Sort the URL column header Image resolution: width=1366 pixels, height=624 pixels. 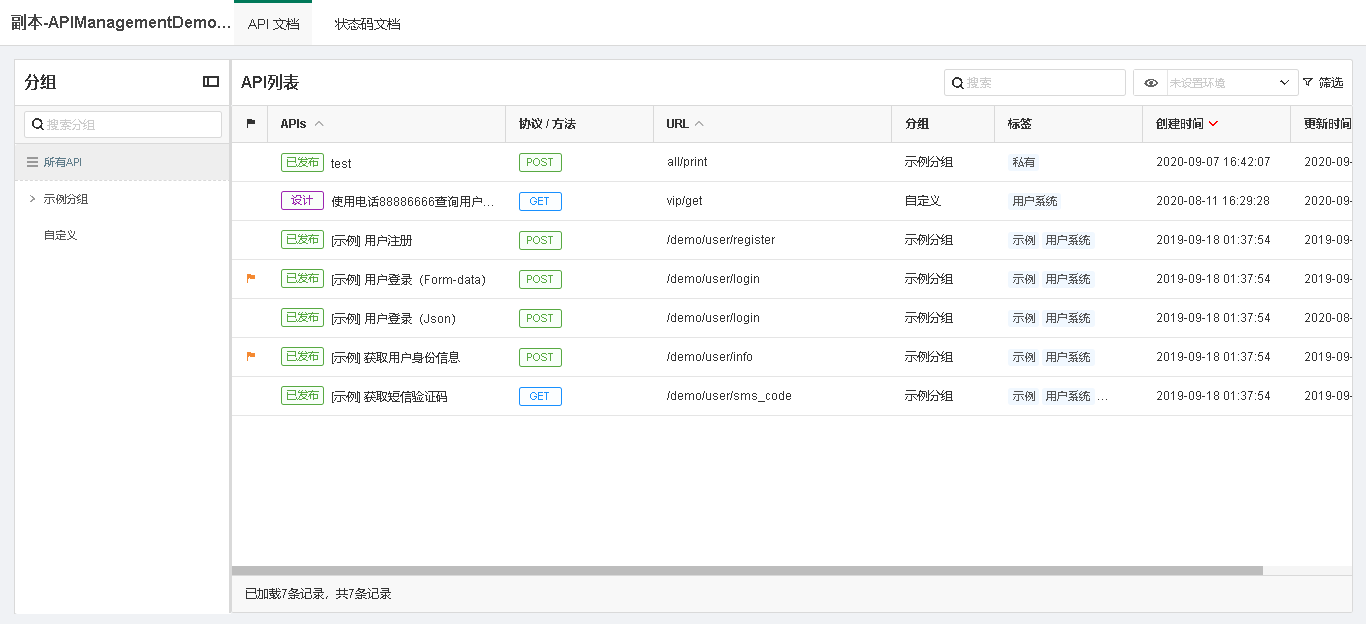699,124
